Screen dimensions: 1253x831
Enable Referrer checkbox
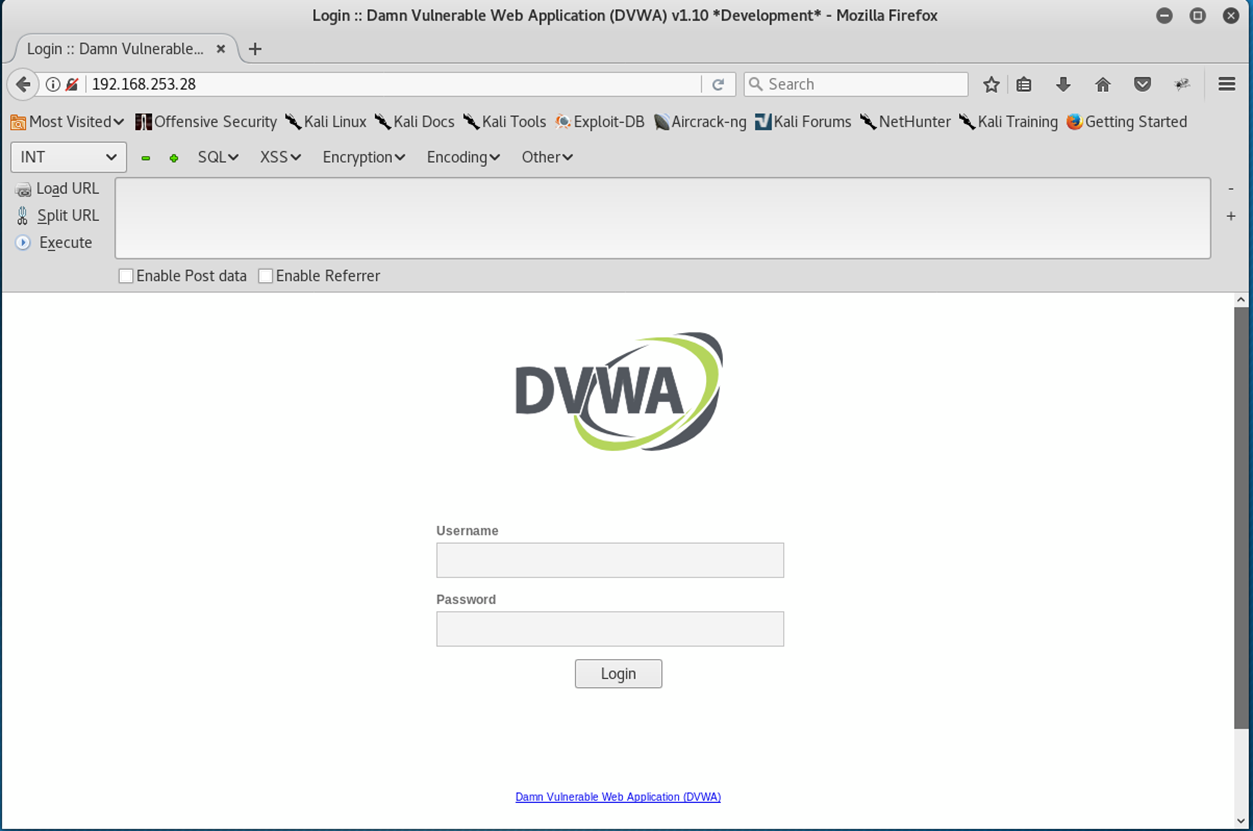click(266, 276)
